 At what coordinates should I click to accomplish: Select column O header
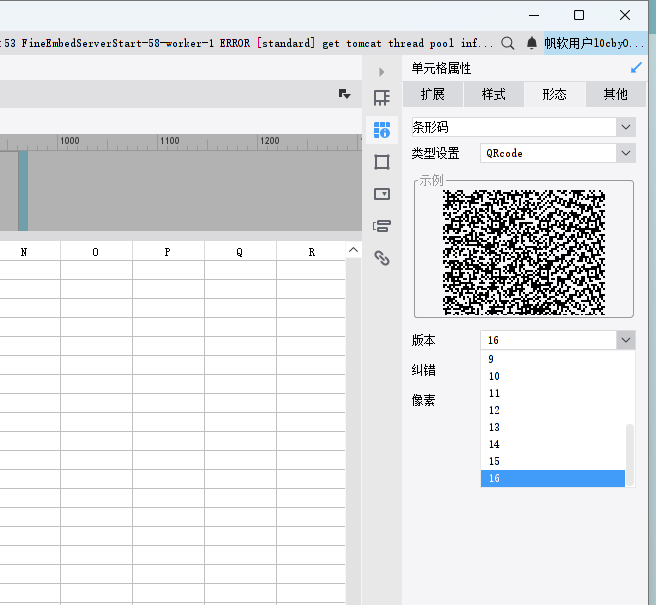(x=96, y=252)
